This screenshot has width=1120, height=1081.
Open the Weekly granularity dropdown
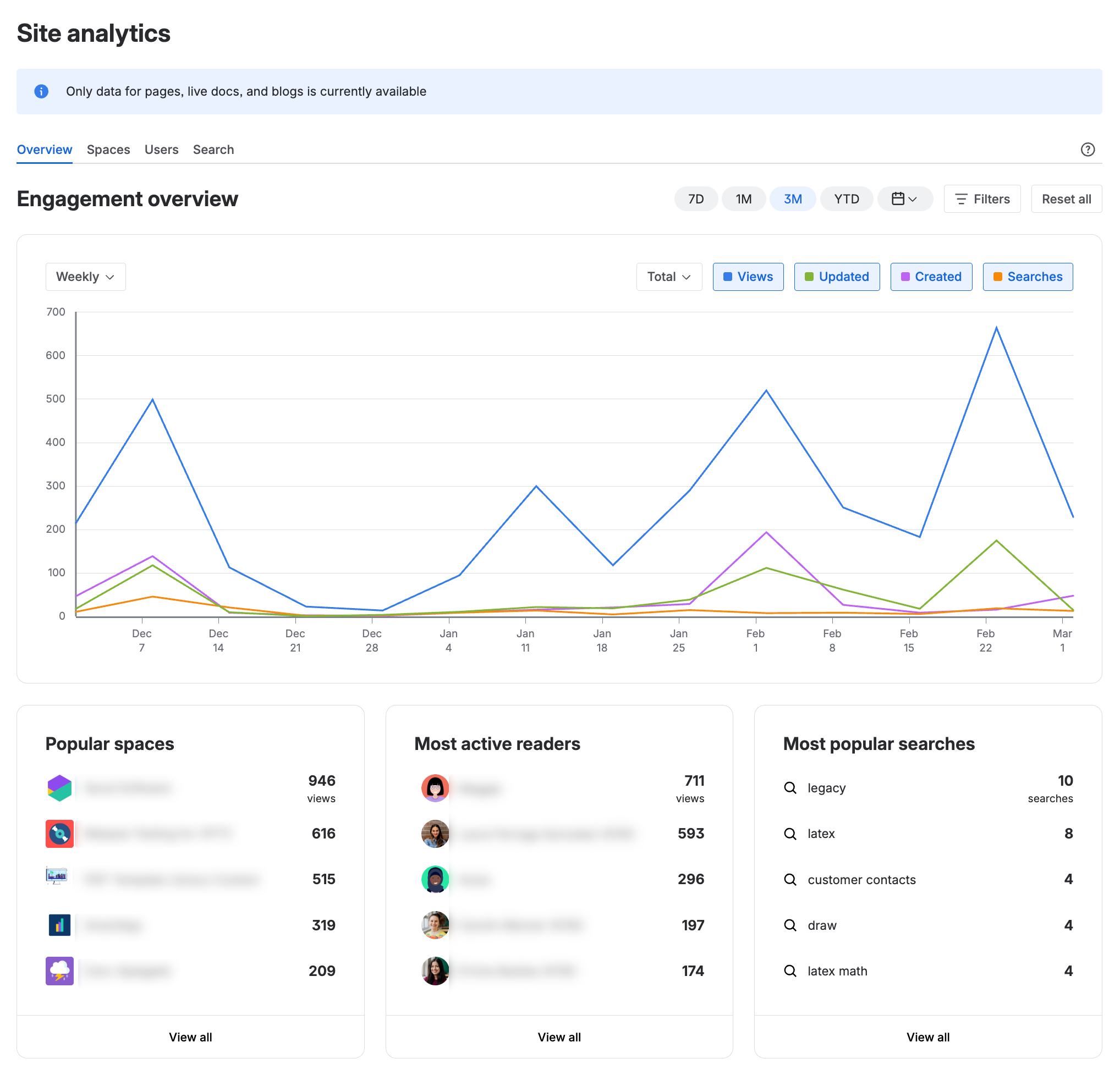[x=85, y=277]
